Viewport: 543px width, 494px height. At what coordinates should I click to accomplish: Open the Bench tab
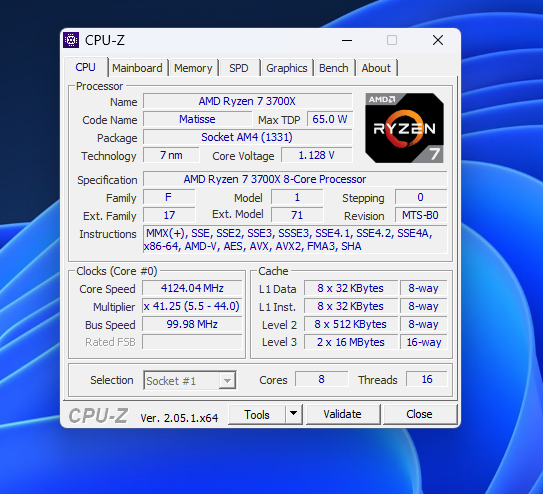(x=333, y=68)
